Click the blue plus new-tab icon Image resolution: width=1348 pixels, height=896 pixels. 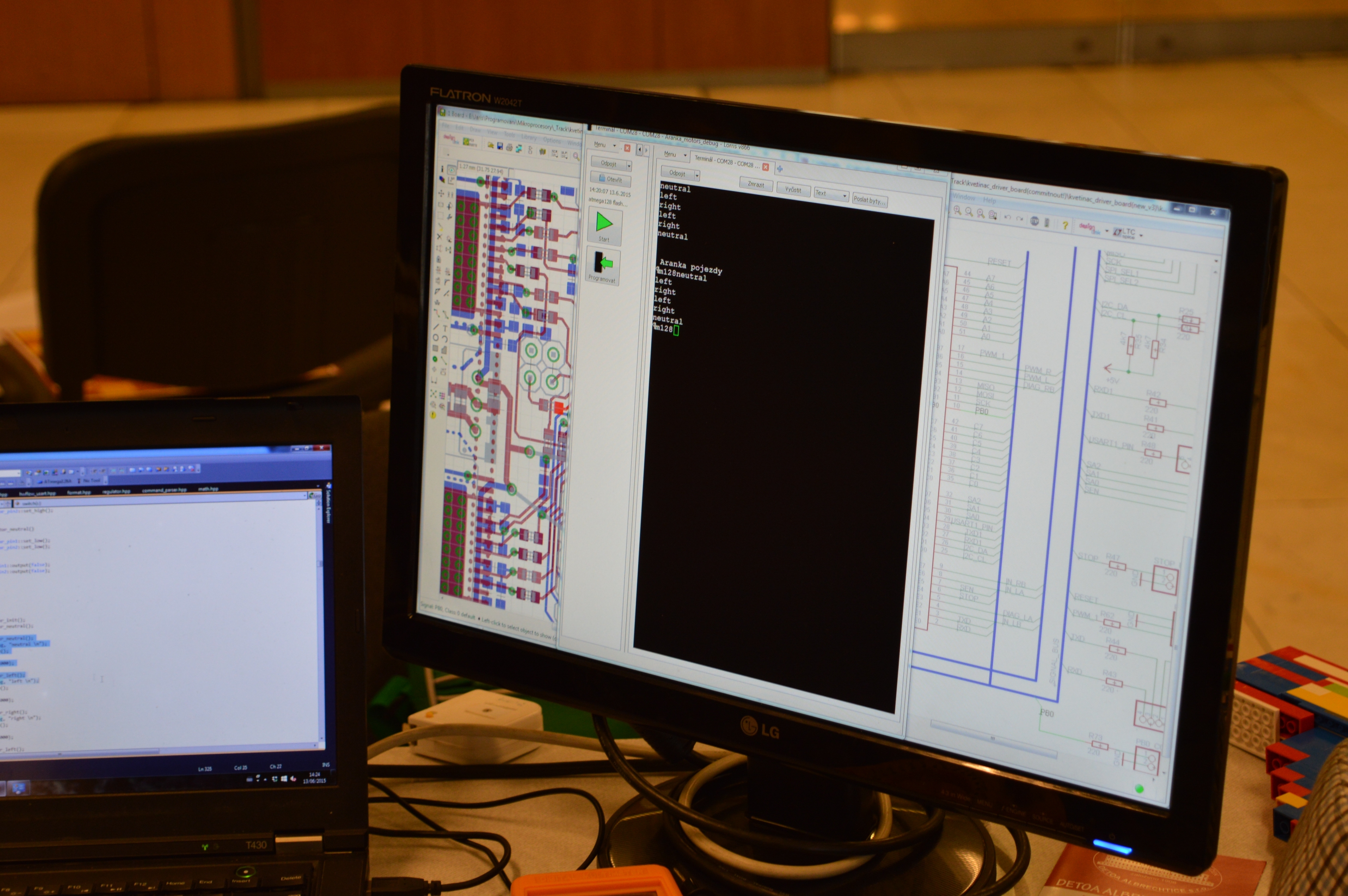coord(780,168)
